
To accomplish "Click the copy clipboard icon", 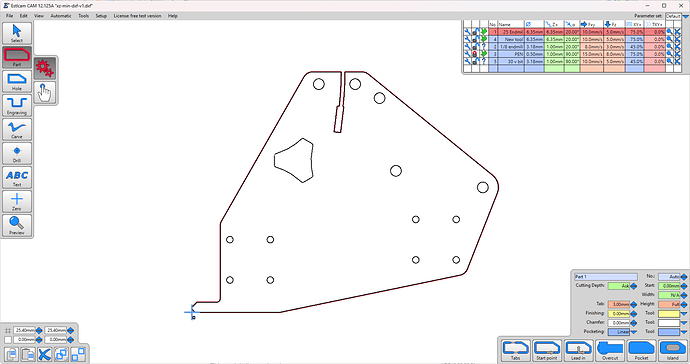I will click(x=11, y=354).
